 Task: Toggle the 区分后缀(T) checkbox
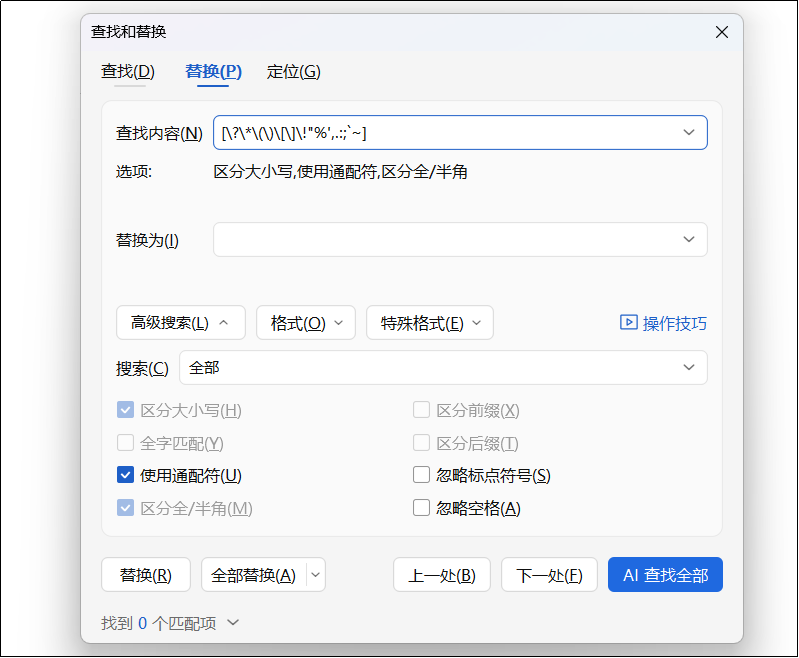point(421,442)
